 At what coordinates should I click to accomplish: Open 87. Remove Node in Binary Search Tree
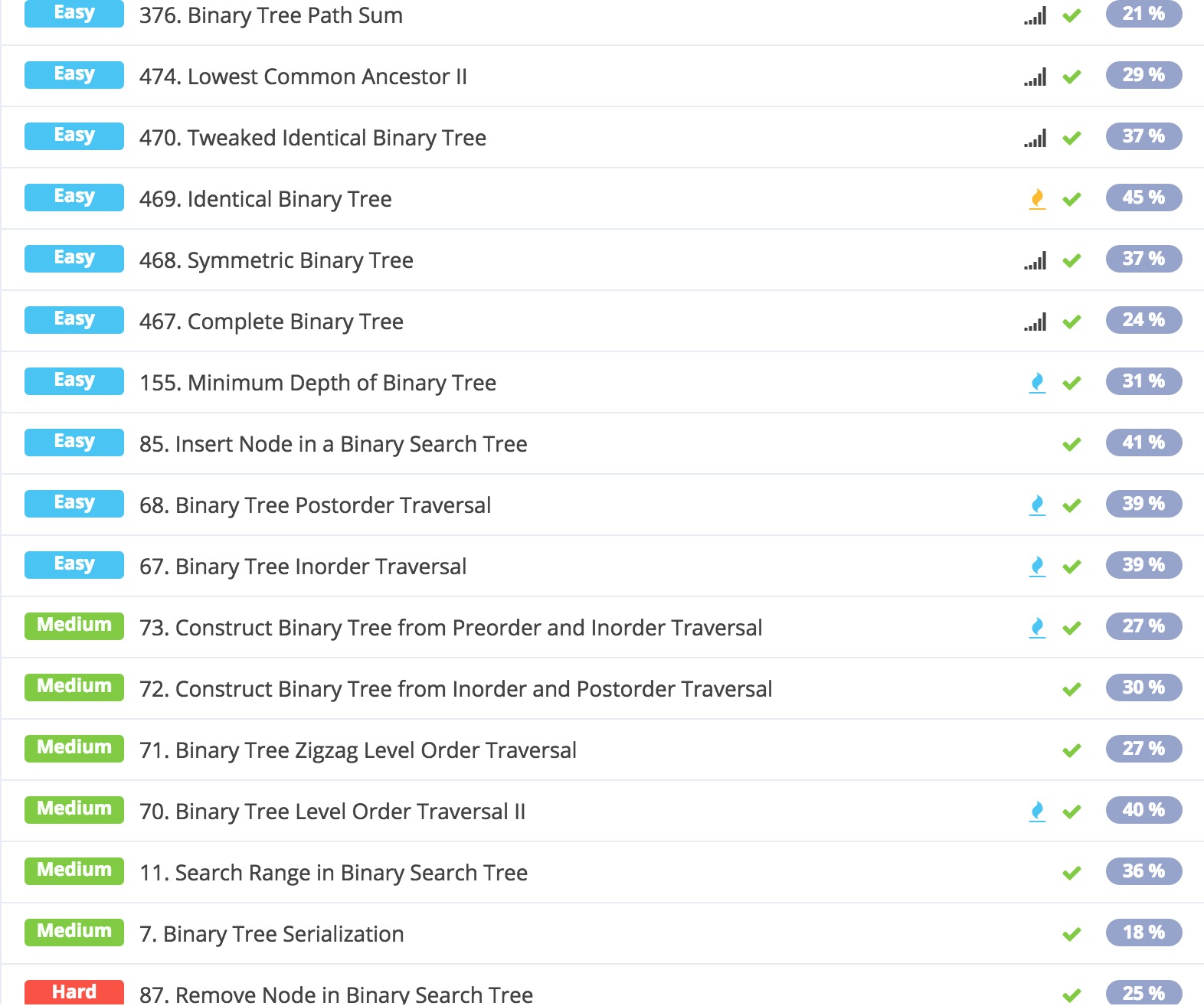[335, 994]
